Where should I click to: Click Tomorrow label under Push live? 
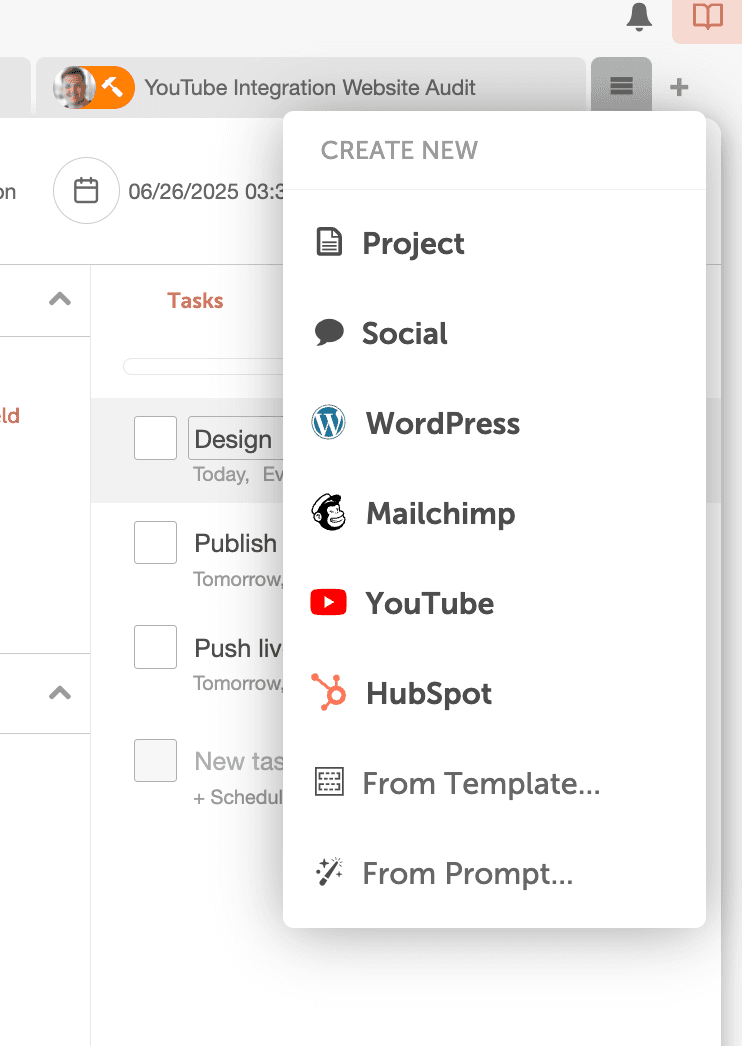tap(238, 683)
